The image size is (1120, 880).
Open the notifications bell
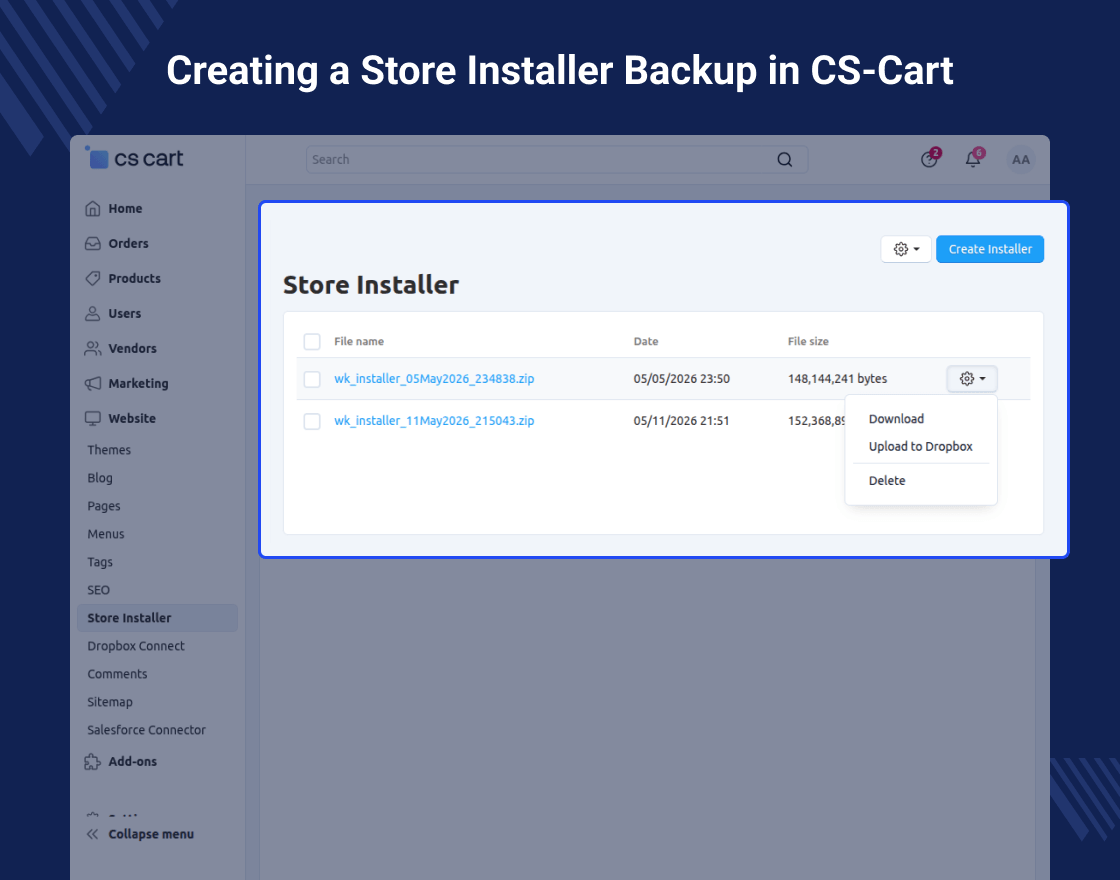974,158
